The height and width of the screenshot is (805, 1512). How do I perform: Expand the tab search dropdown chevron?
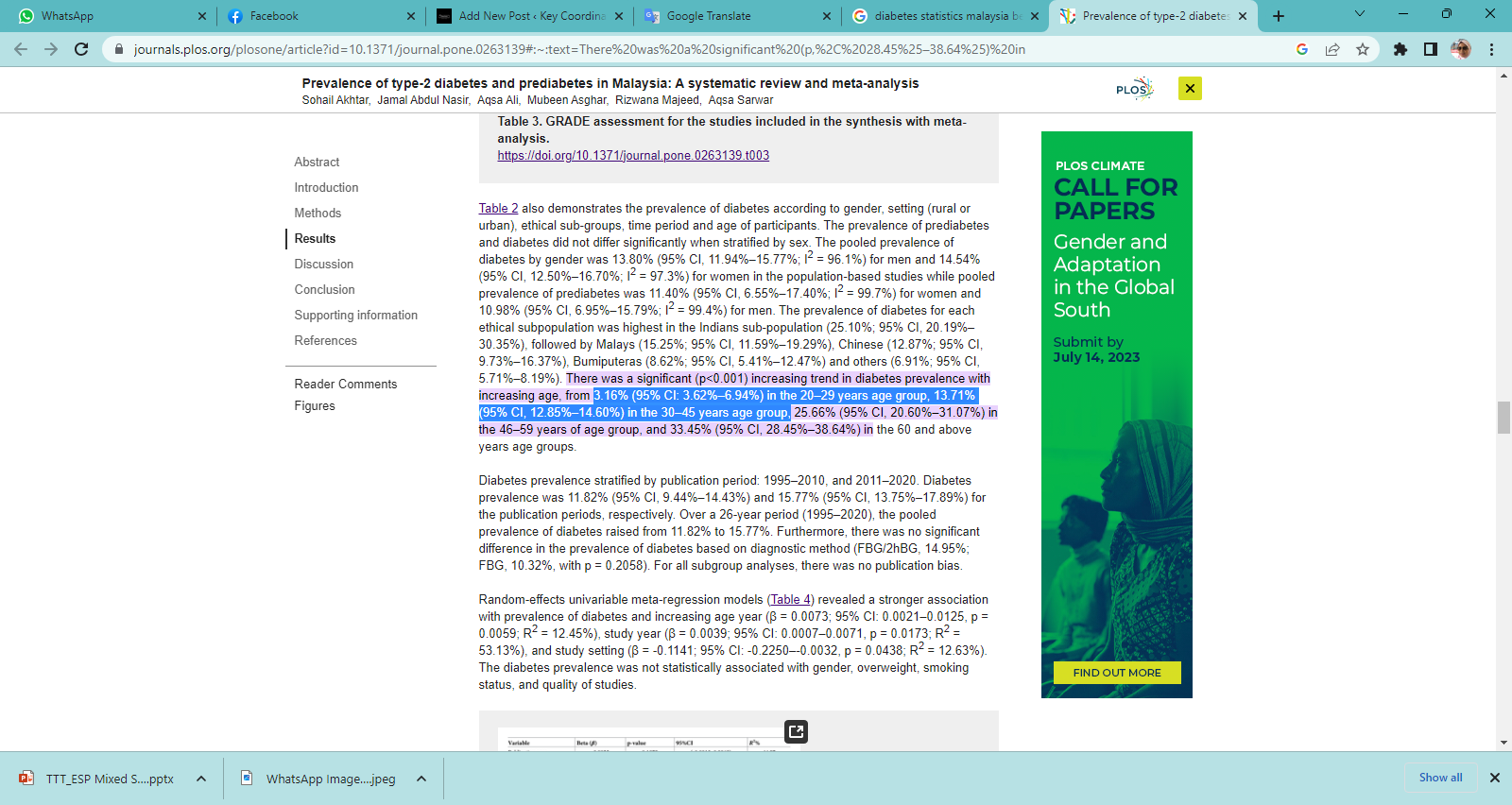click(1360, 14)
